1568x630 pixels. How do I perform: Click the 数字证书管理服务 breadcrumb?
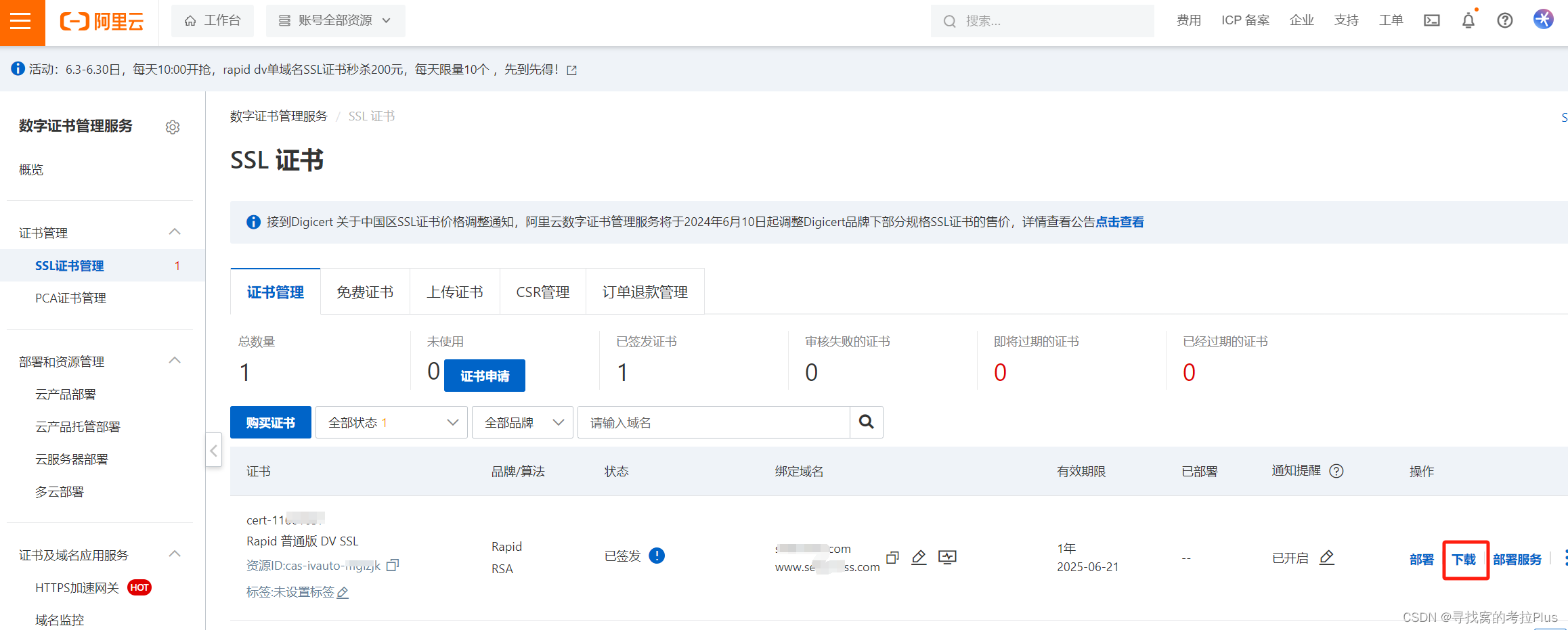[278, 116]
